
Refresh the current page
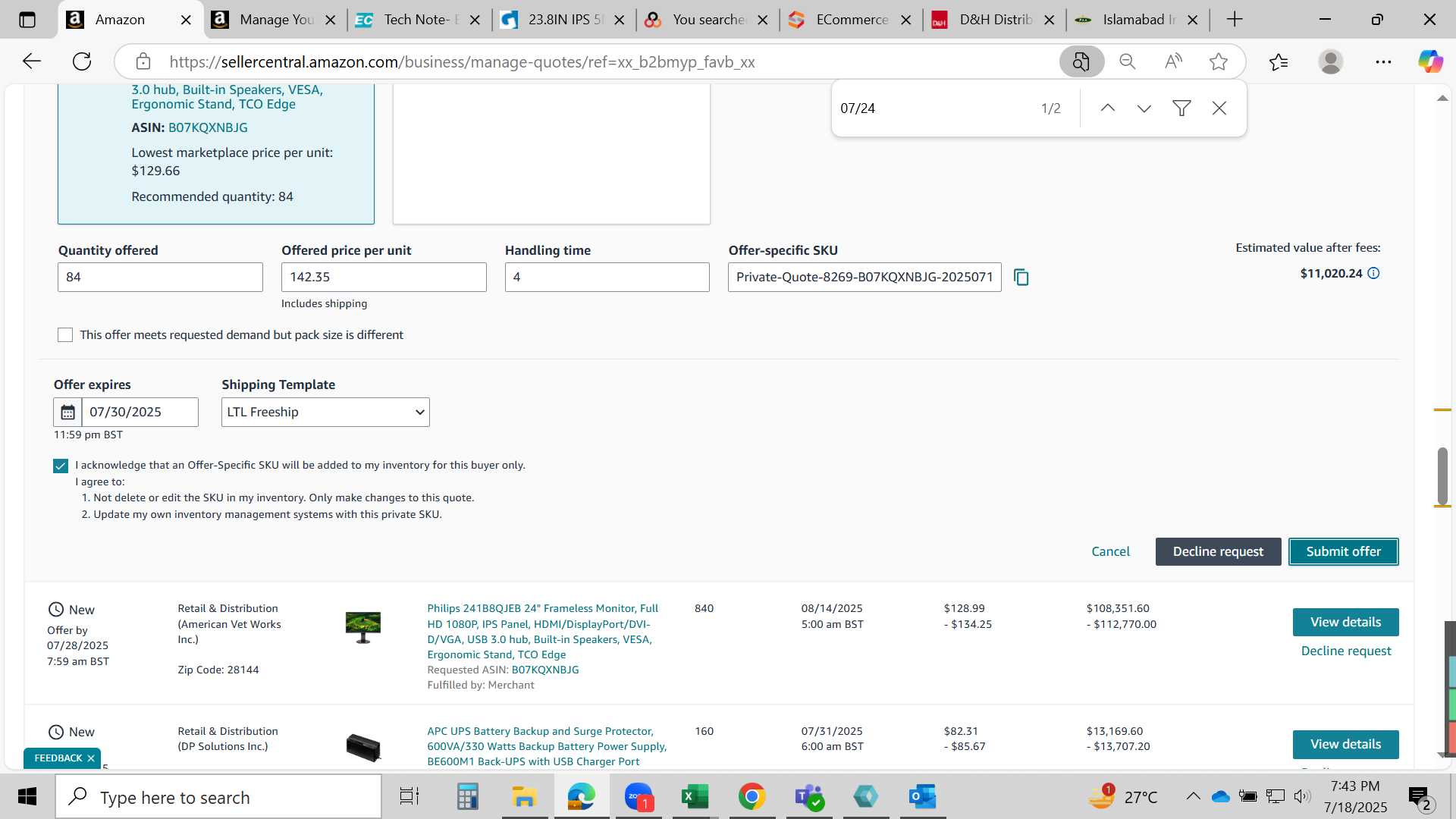pos(82,61)
